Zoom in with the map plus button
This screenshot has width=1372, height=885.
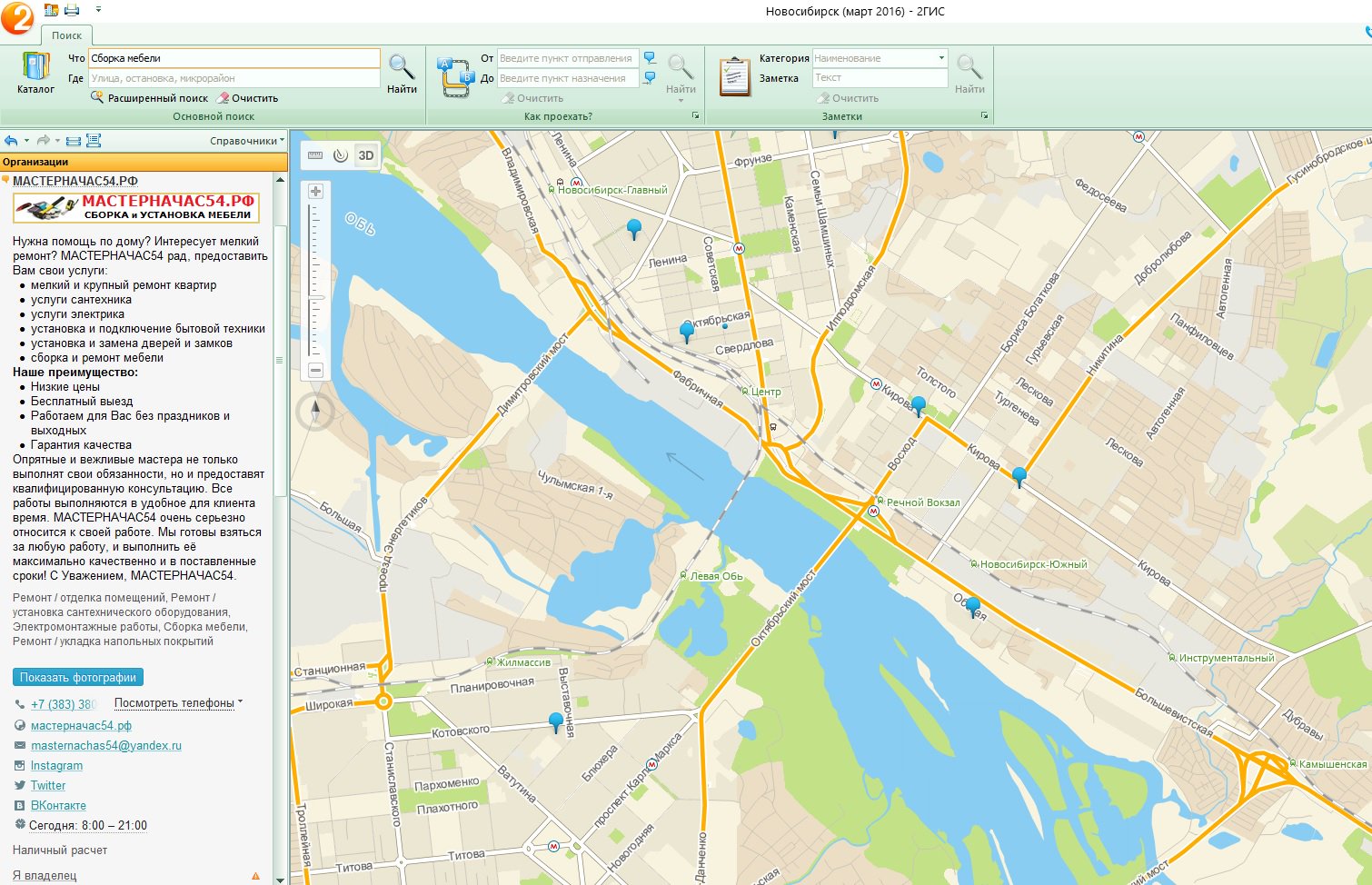pyautogui.click(x=315, y=192)
